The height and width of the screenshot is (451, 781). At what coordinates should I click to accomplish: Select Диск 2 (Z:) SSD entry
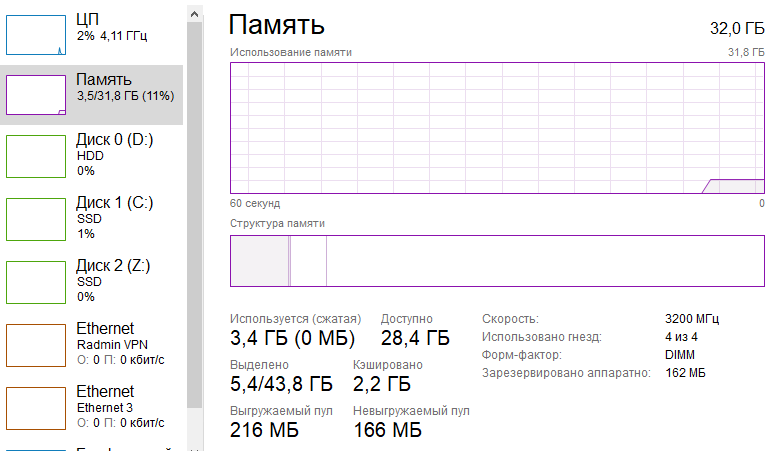tap(114, 281)
